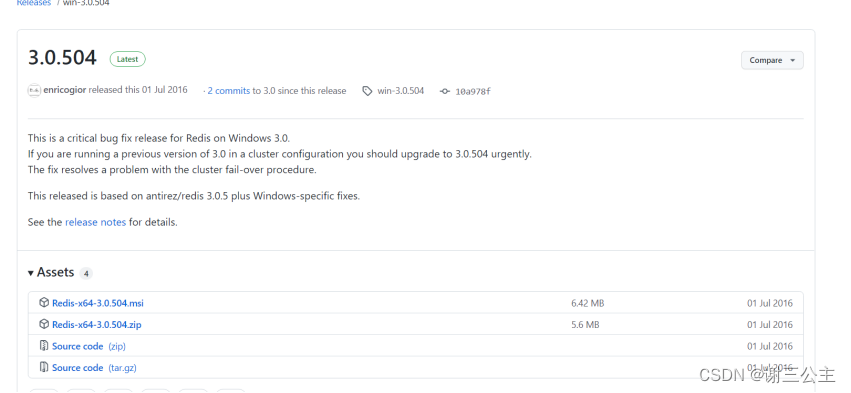Click the 5.6 MB file size
851x393 pixels.
(x=585, y=325)
